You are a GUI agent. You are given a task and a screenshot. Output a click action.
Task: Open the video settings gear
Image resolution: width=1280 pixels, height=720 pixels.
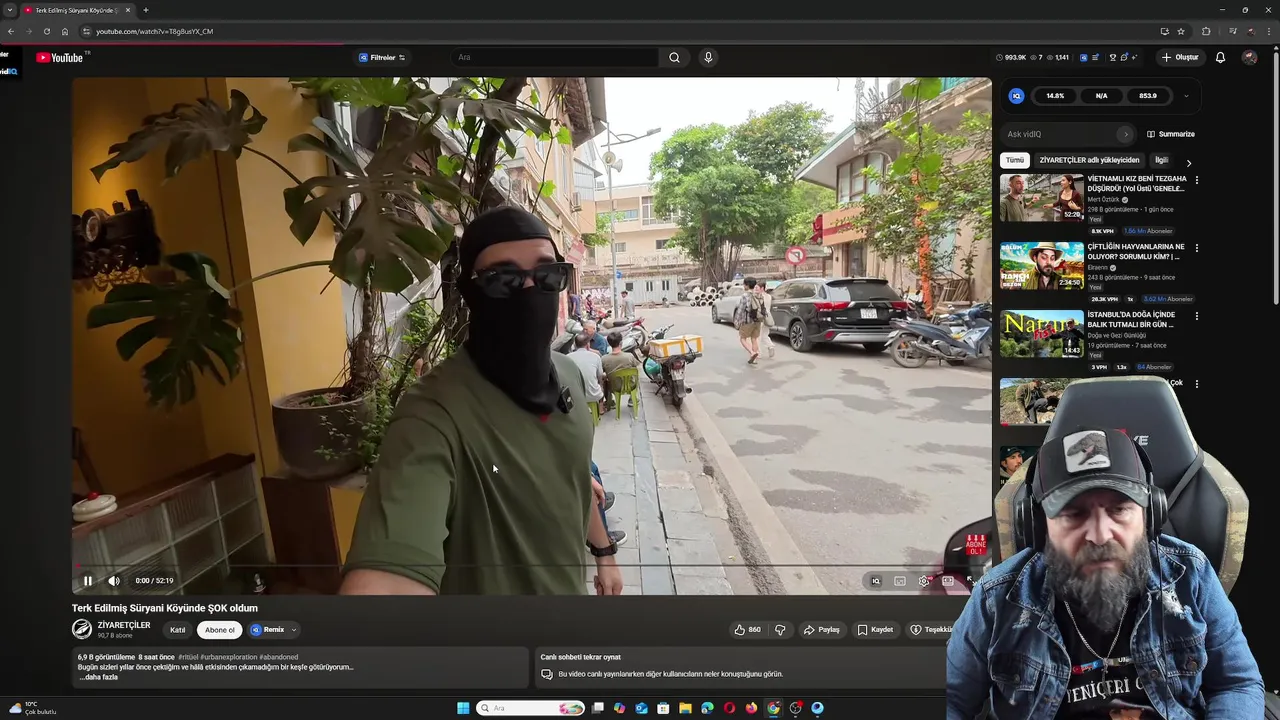coord(924,581)
